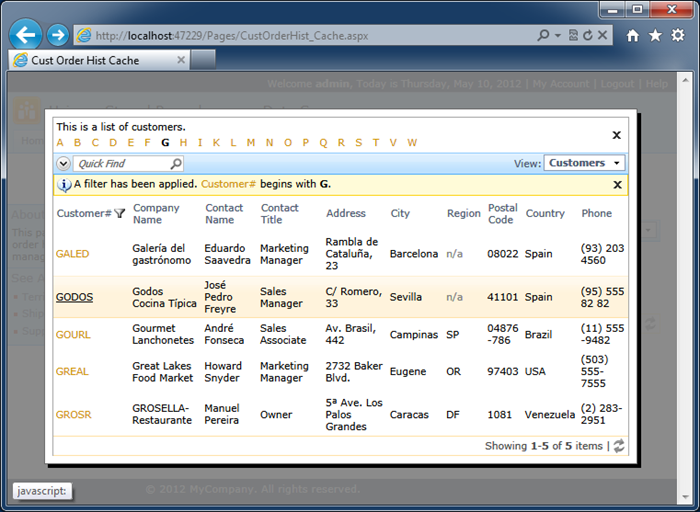Viewport: 700px width, 512px height.
Task: Sort by Contact Title column header
Action: pyautogui.click(x=279, y=214)
